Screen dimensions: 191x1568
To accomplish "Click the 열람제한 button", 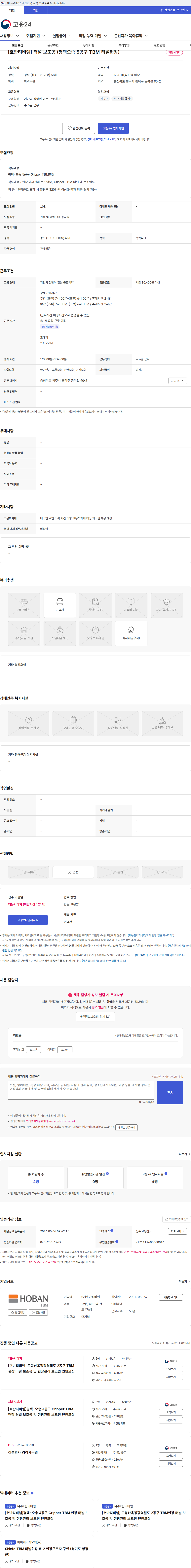I will (38, 1312).
